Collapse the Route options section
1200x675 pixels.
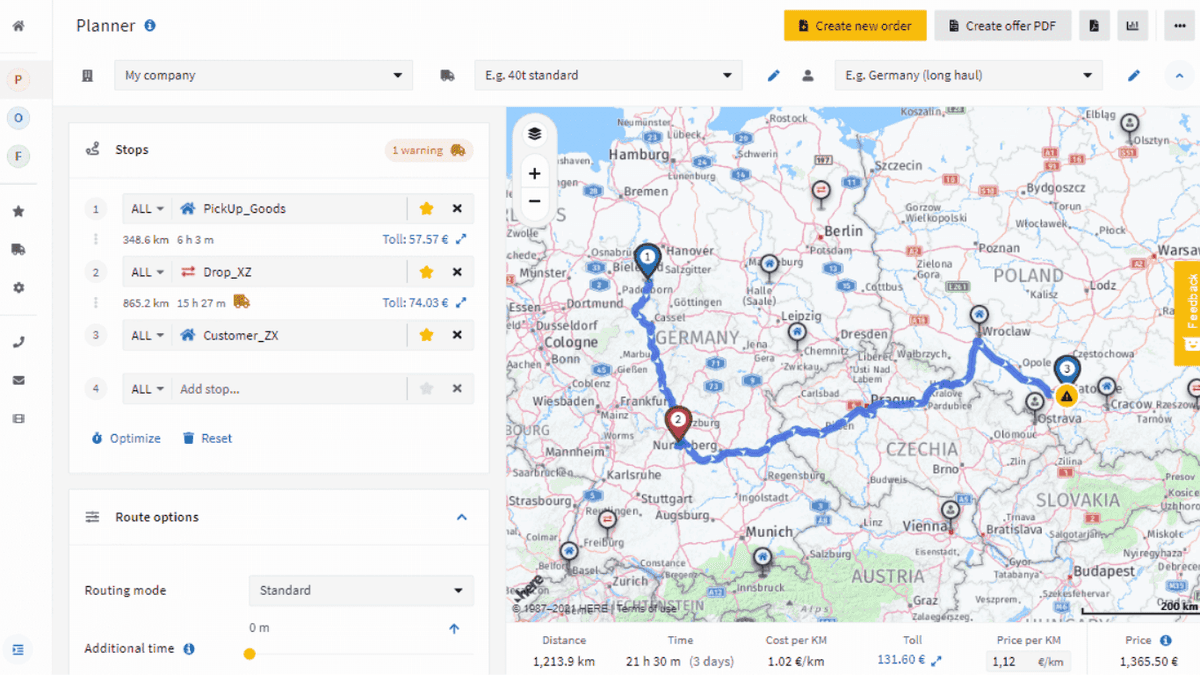pyautogui.click(x=462, y=517)
